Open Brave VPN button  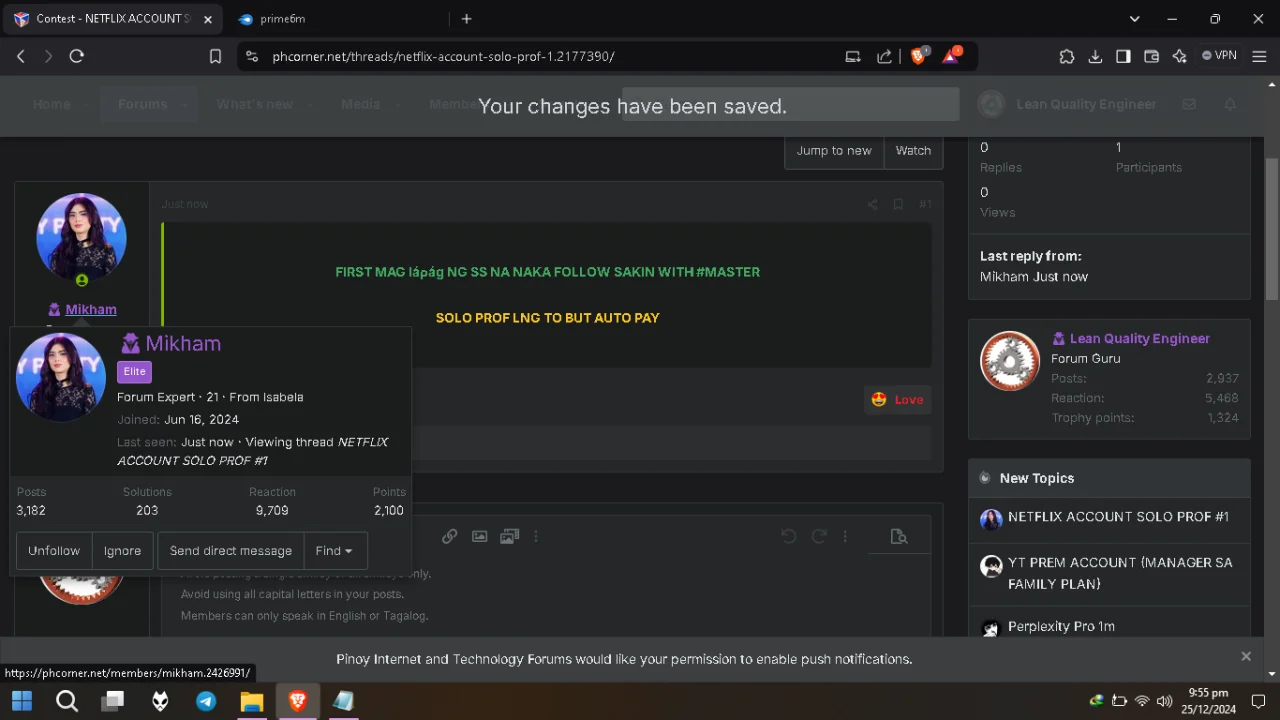[x=1219, y=56]
